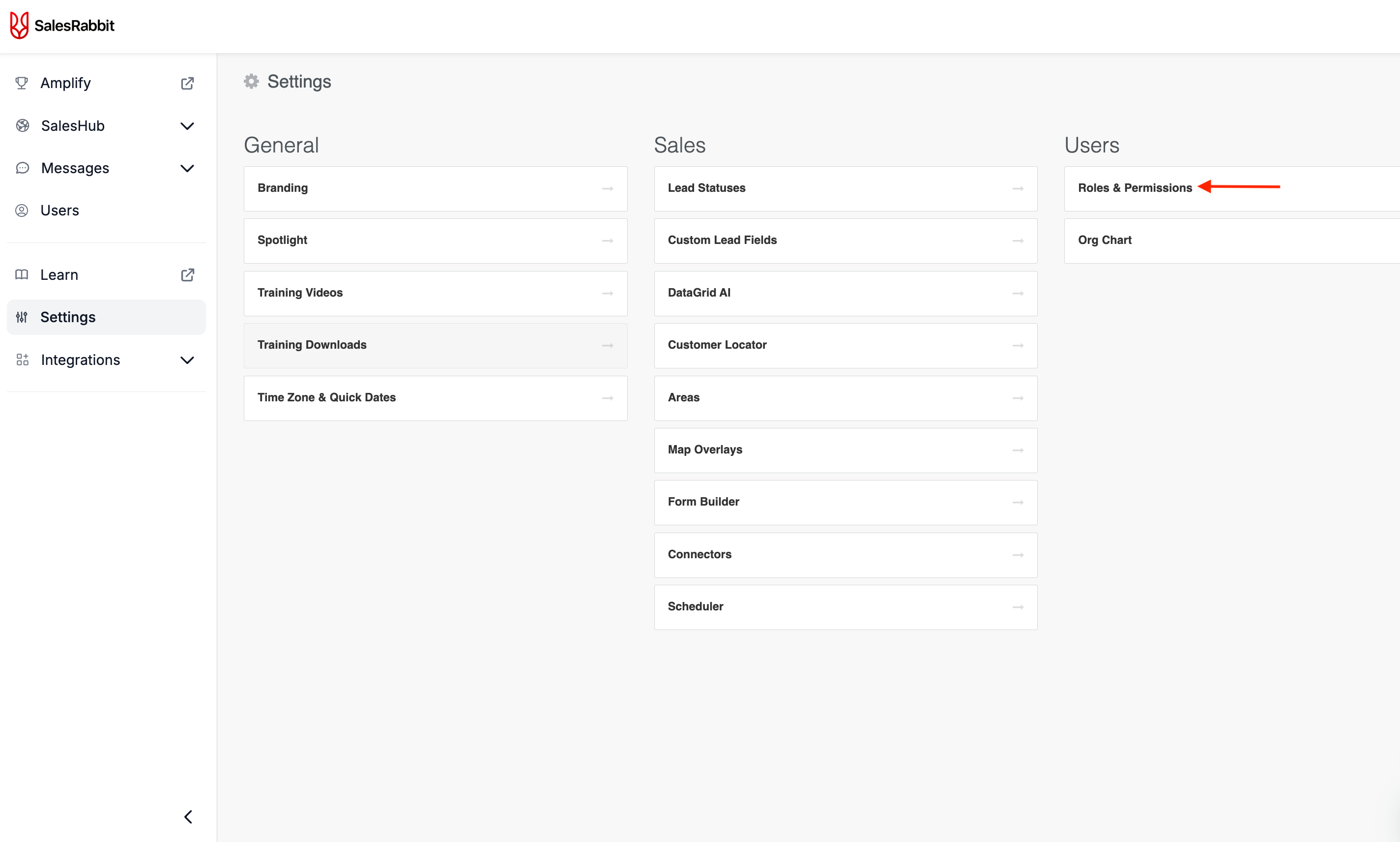Screen dimensions: 1400x842
Task: Click the SalesRabbit logo
Action: tap(62, 26)
